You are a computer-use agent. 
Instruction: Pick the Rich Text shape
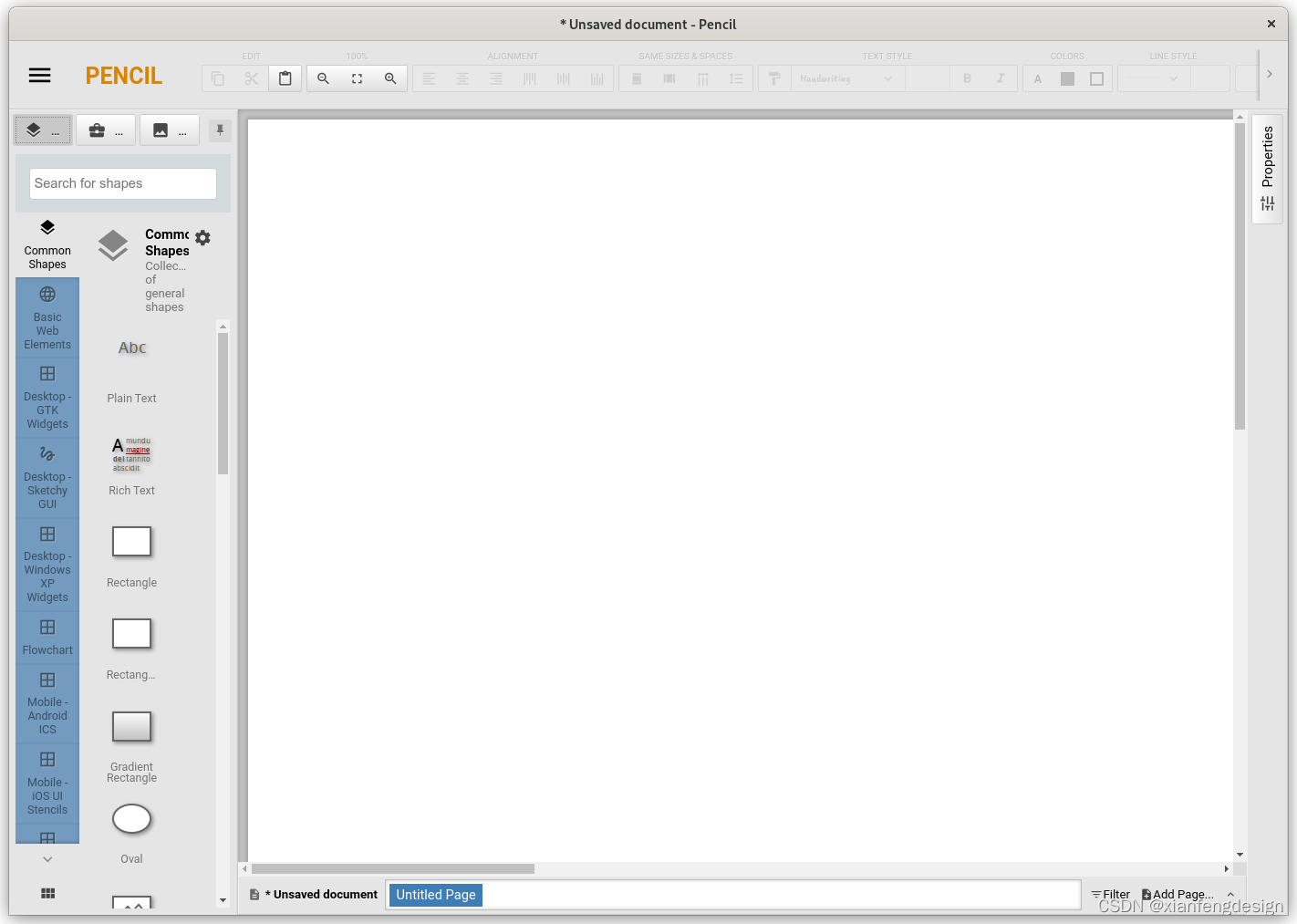[131, 465]
